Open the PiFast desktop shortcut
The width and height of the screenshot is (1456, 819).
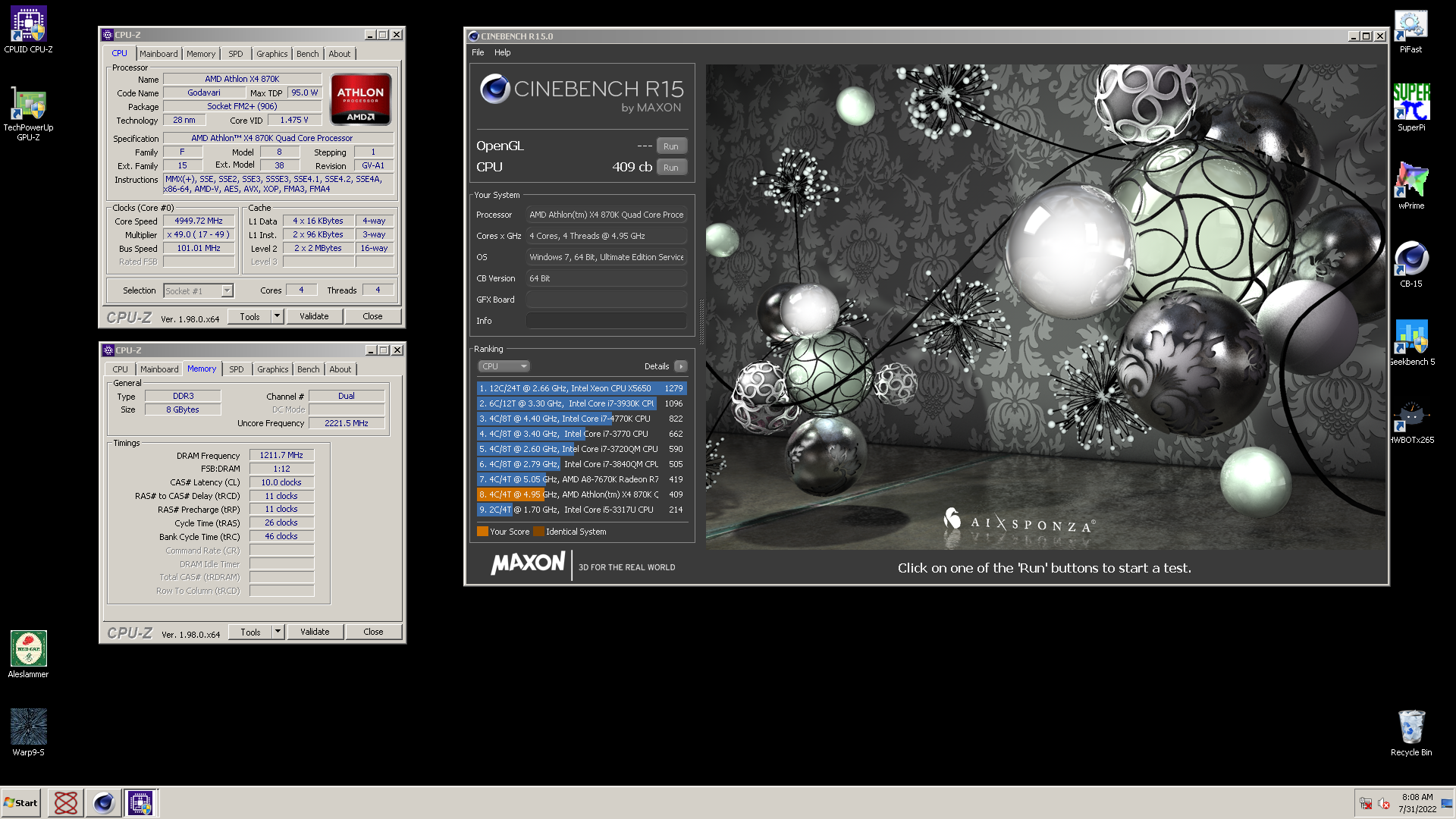[1410, 32]
